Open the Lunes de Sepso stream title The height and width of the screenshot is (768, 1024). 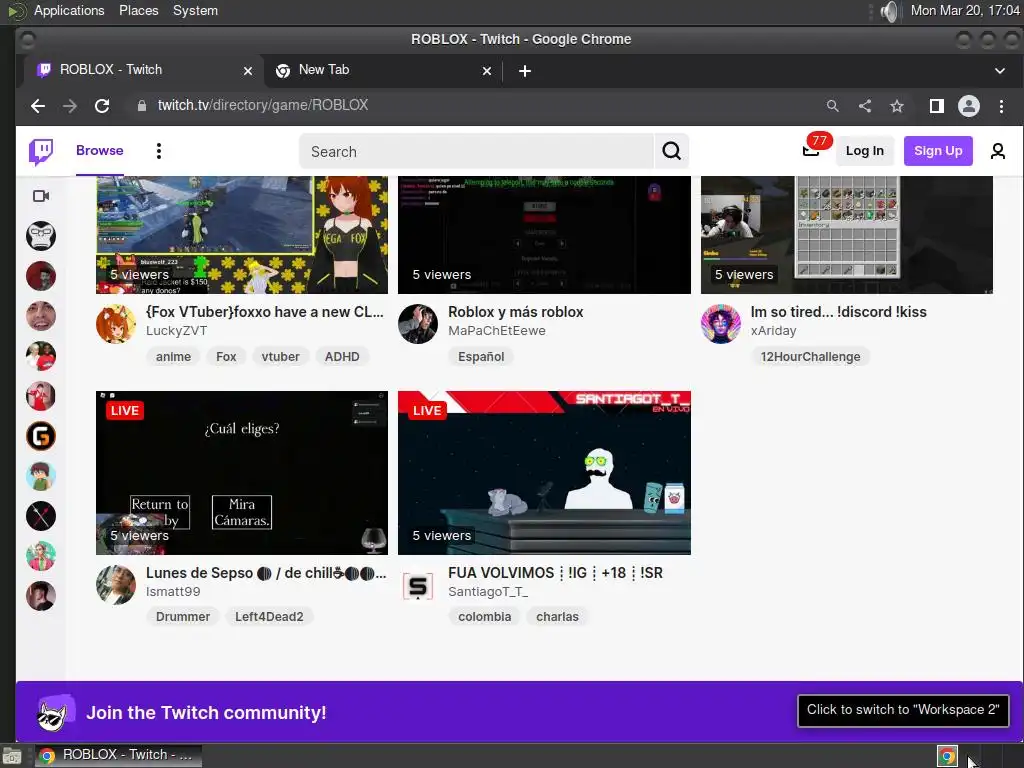pyautogui.click(x=266, y=573)
